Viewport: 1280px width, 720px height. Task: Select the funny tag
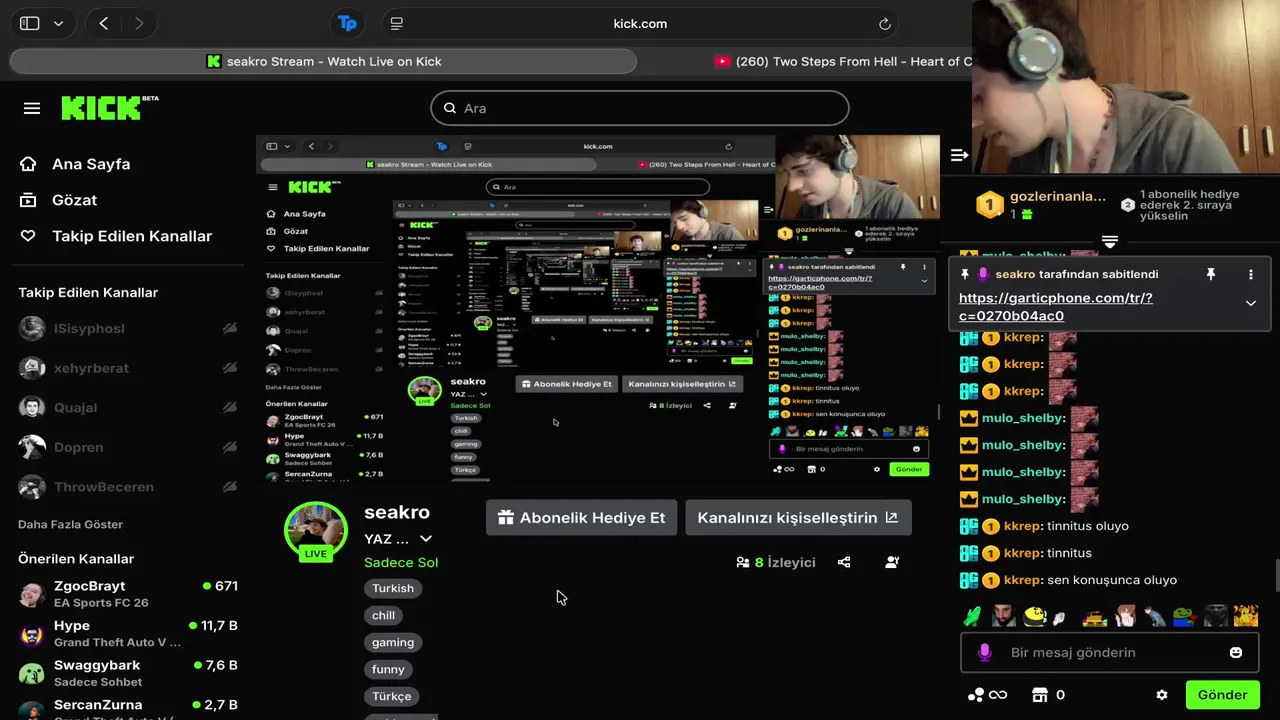click(388, 669)
